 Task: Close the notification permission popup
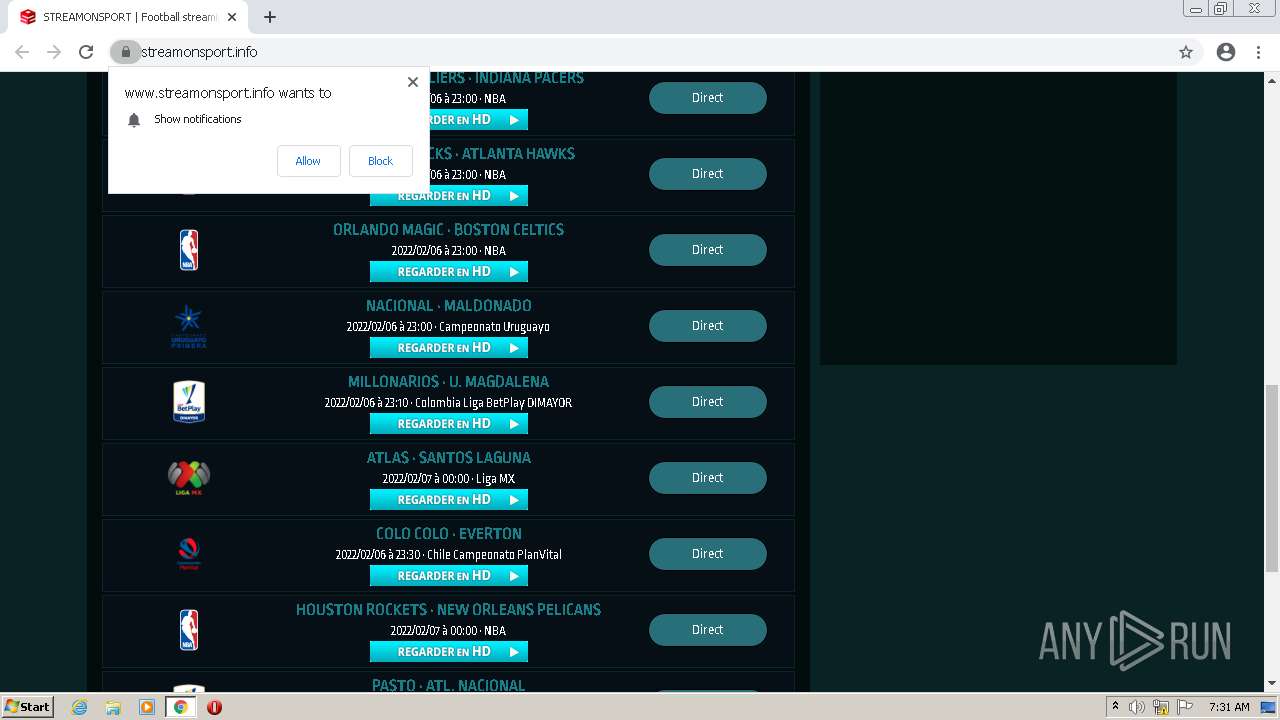pos(412,82)
